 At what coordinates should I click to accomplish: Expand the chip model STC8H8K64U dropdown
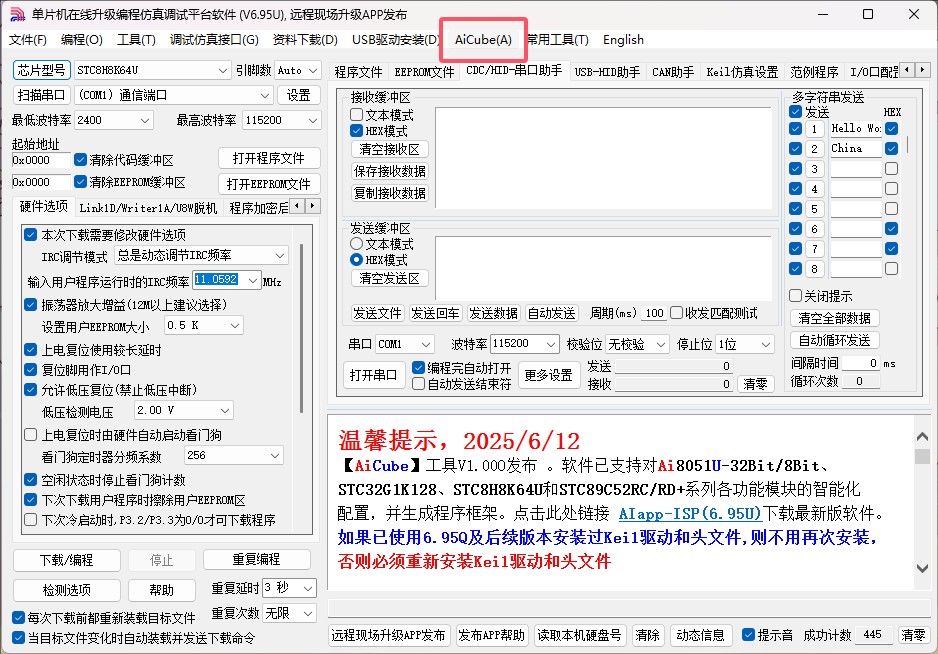[223, 71]
